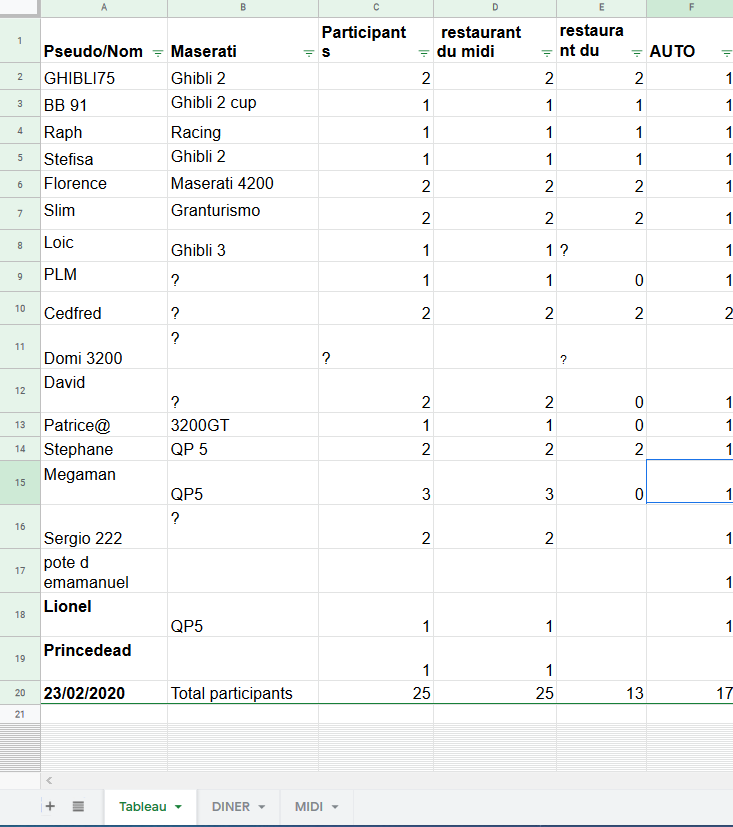Viewport: 733px width, 827px height.
Task: Select row 20 header
Action: [x=20, y=693]
